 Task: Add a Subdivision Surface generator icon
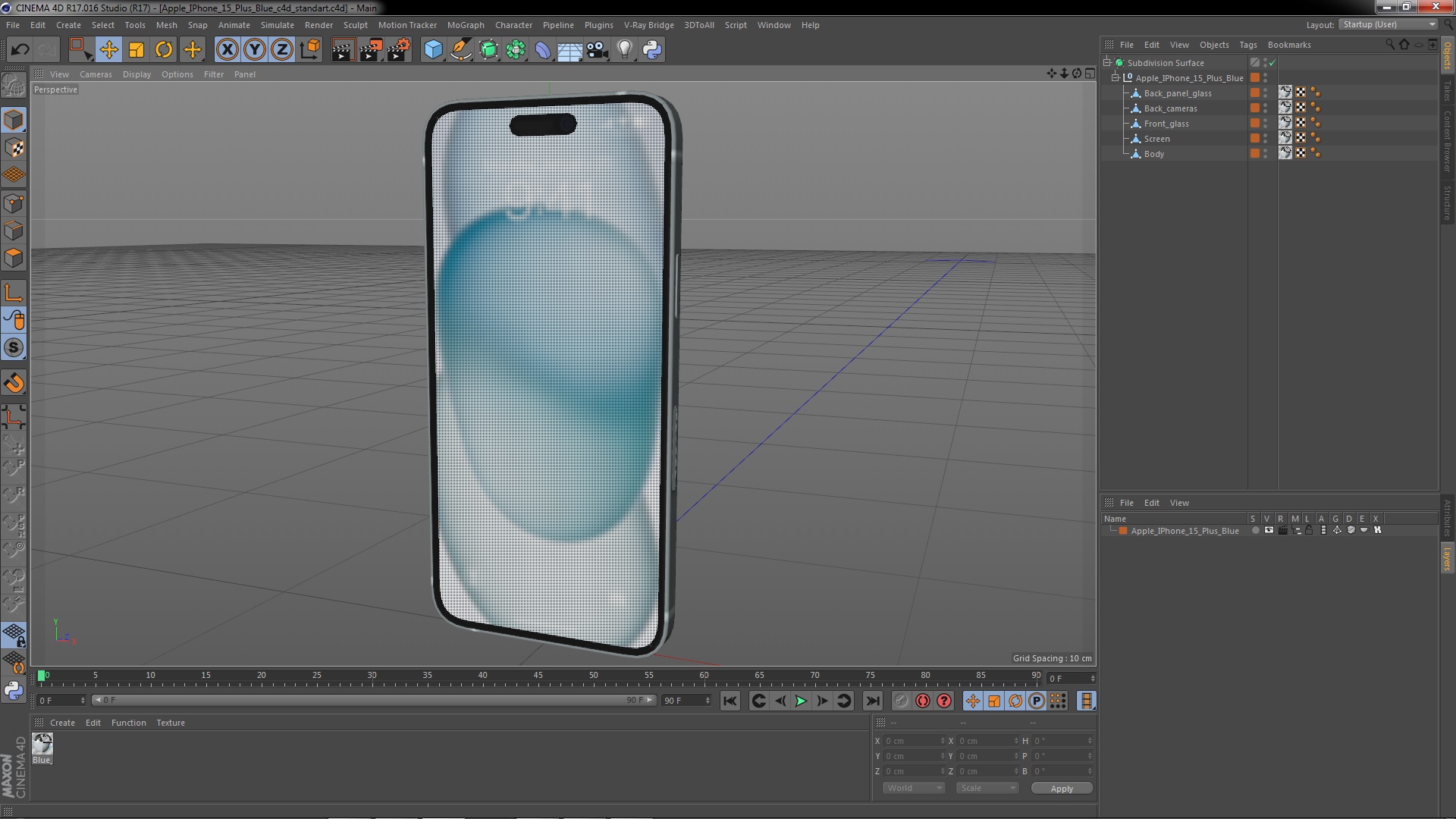coord(488,50)
